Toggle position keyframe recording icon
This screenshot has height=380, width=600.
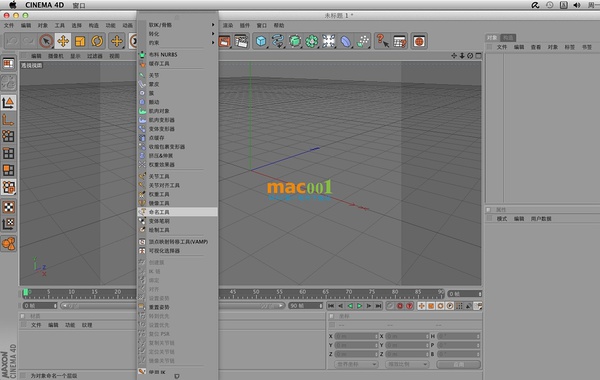[x=421, y=306]
